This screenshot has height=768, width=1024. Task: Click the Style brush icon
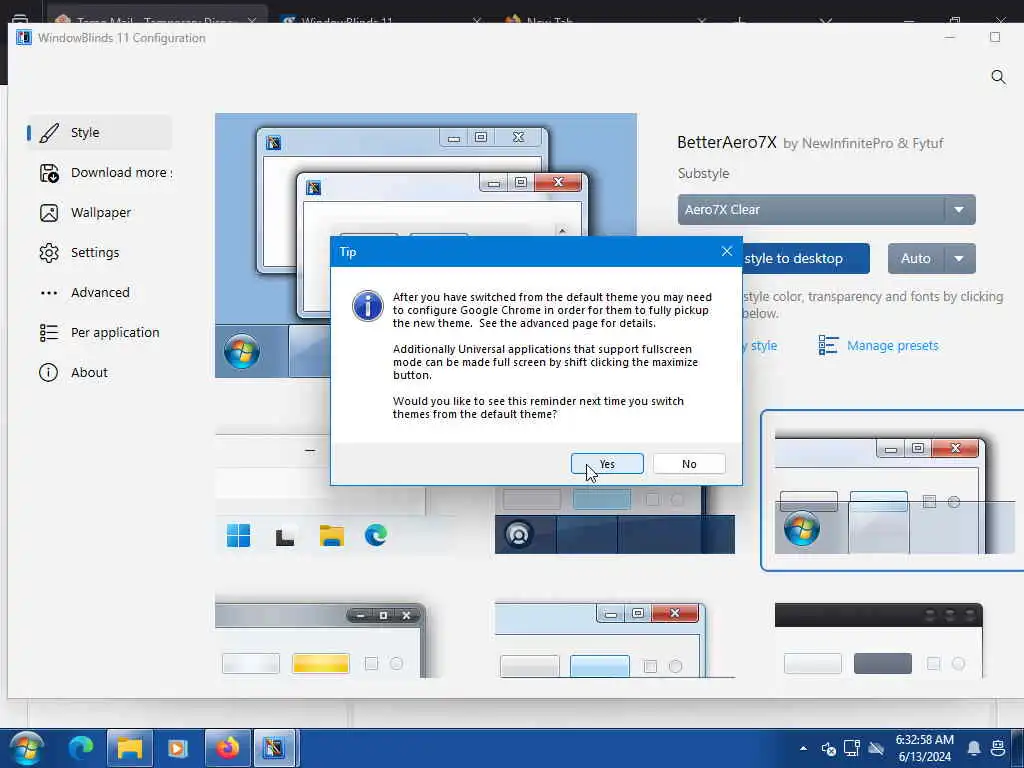point(49,133)
